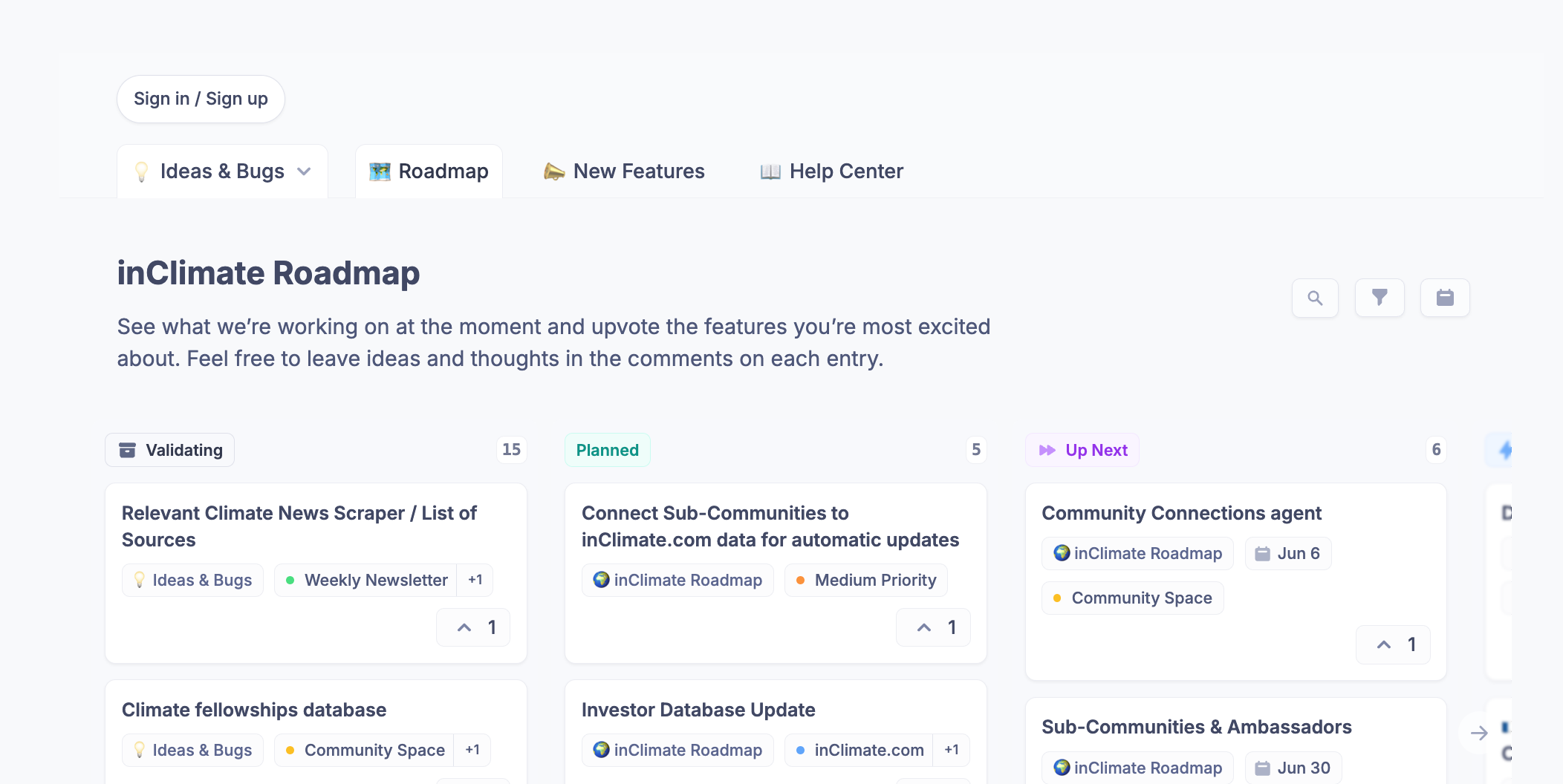Open Relevant Climate News Scraper card title
The image size is (1563, 784).
click(299, 526)
